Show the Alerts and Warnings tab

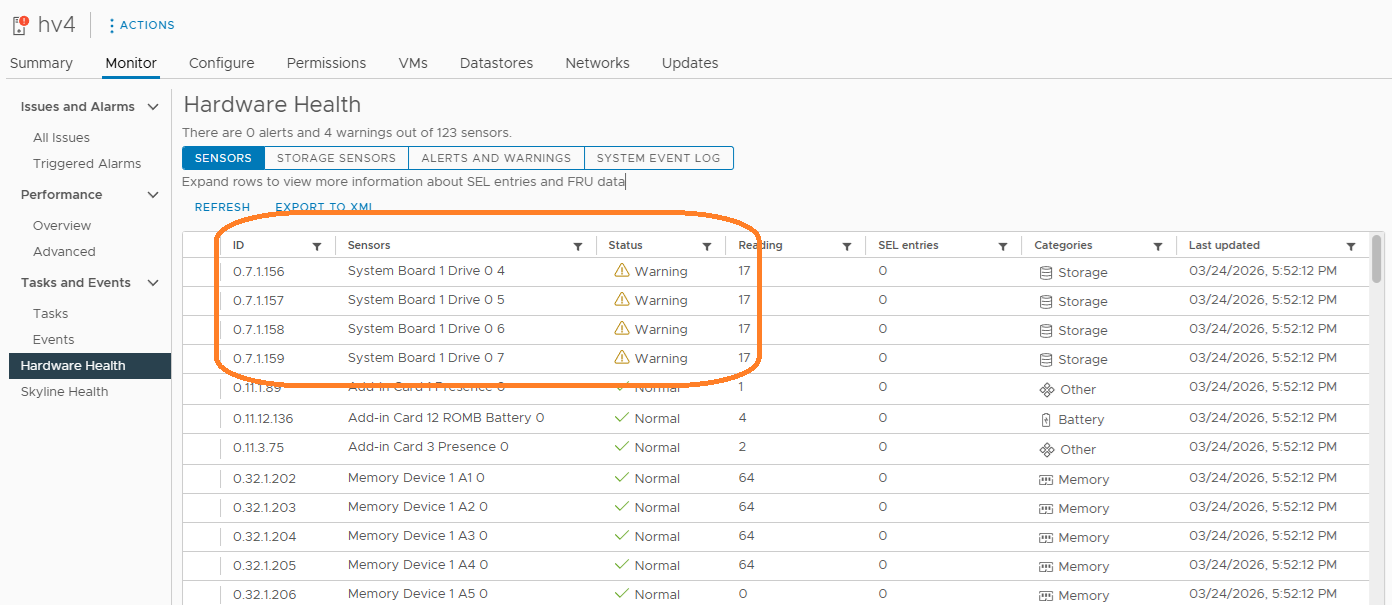click(496, 158)
